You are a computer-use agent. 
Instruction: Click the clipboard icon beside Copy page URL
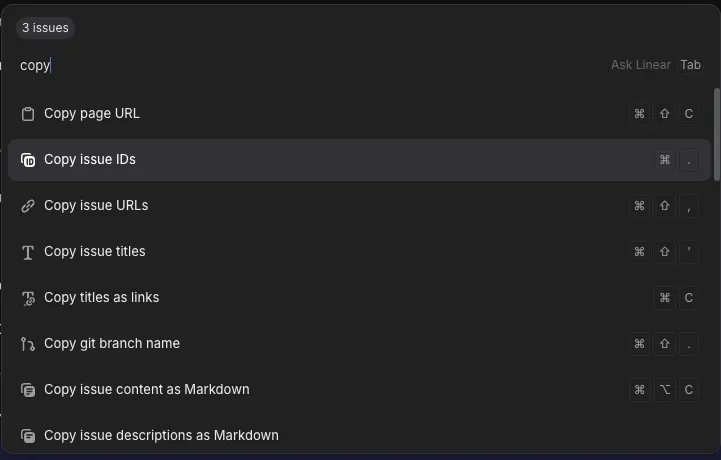(x=28, y=114)
